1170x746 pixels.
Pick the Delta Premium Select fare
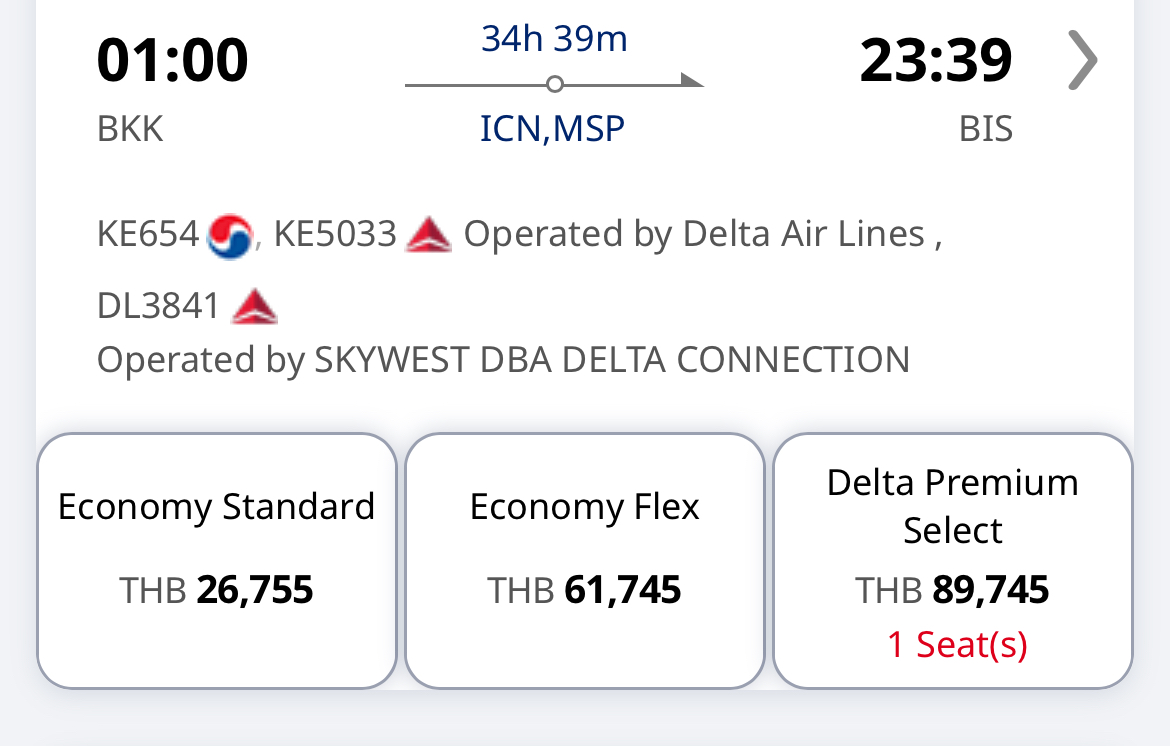coord(953,561)
